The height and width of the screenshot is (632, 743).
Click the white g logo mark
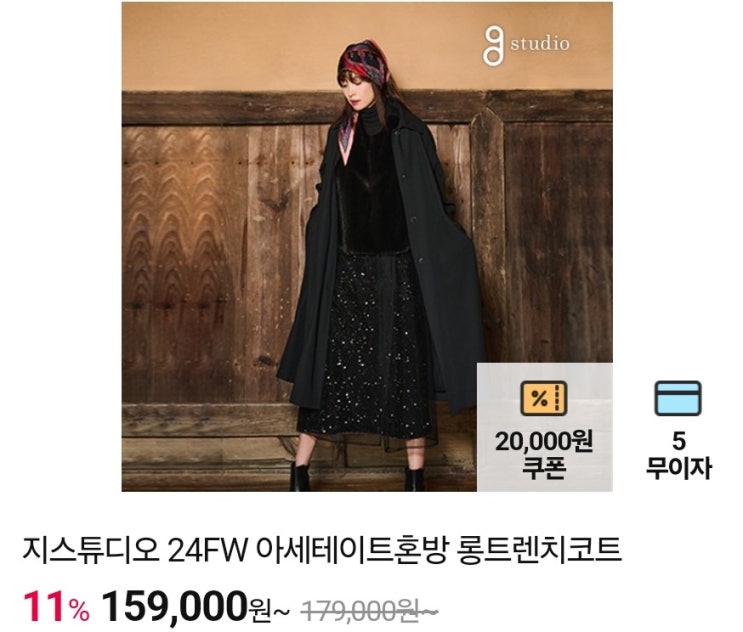492,45
